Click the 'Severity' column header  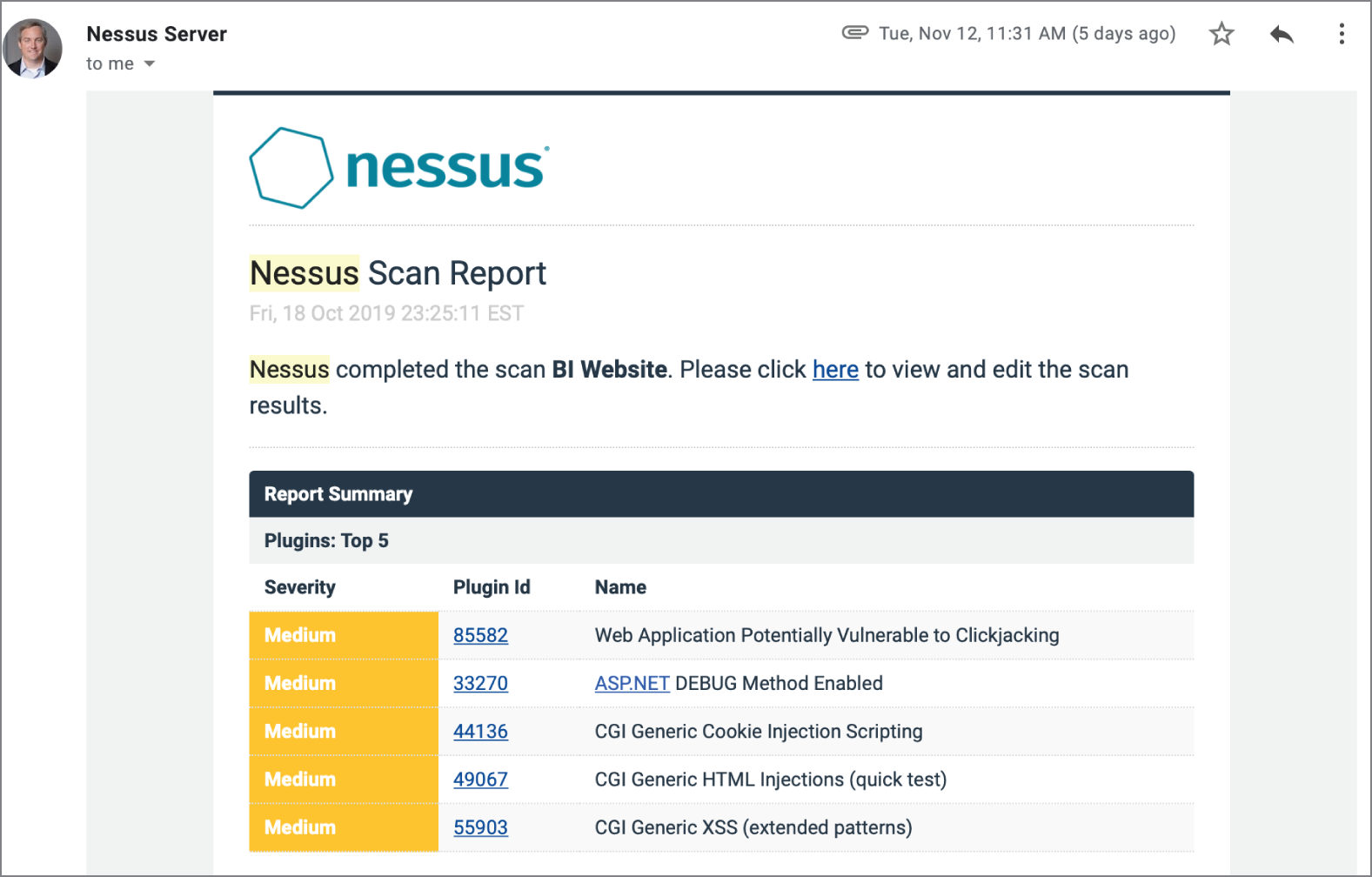299,587
